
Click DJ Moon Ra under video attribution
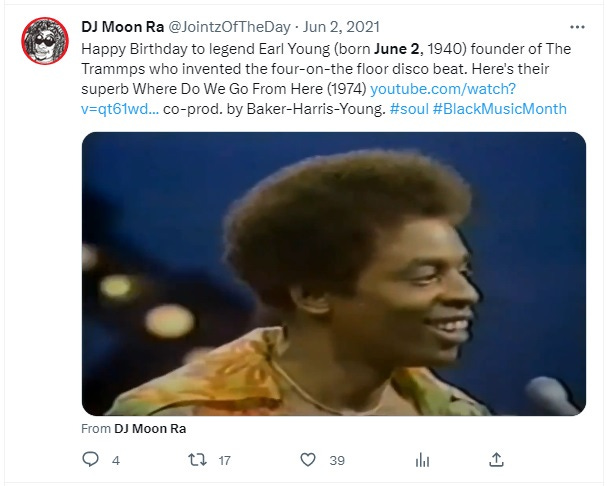(150, 429)
